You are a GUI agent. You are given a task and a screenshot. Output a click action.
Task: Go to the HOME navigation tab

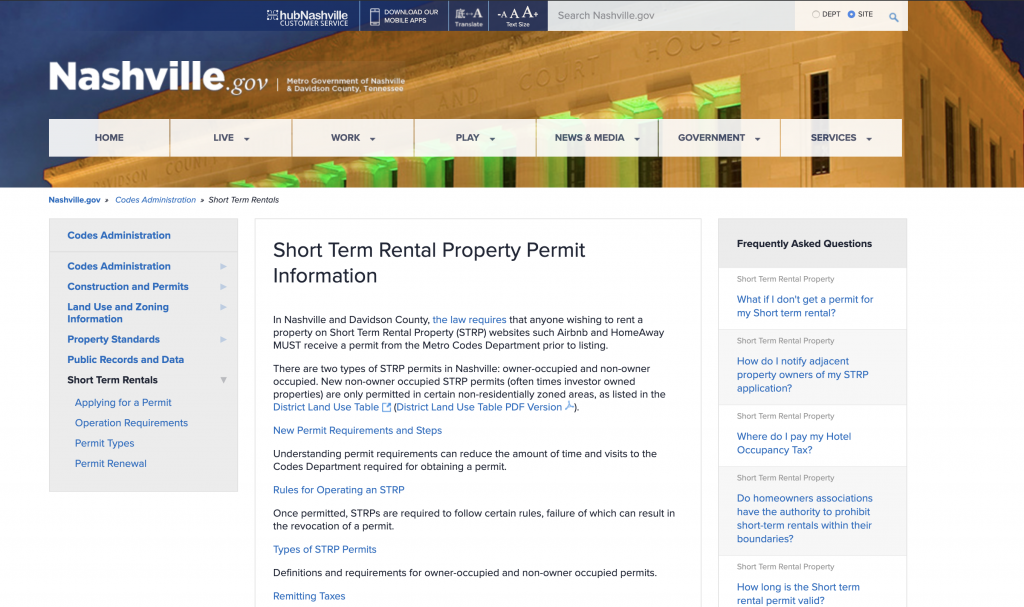[109, 138]
